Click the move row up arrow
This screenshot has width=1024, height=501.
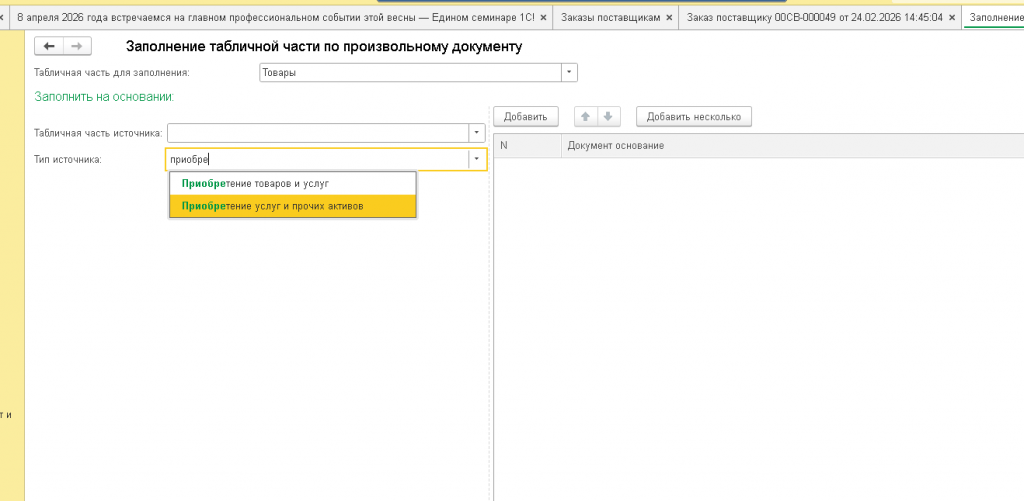[586, 117]
